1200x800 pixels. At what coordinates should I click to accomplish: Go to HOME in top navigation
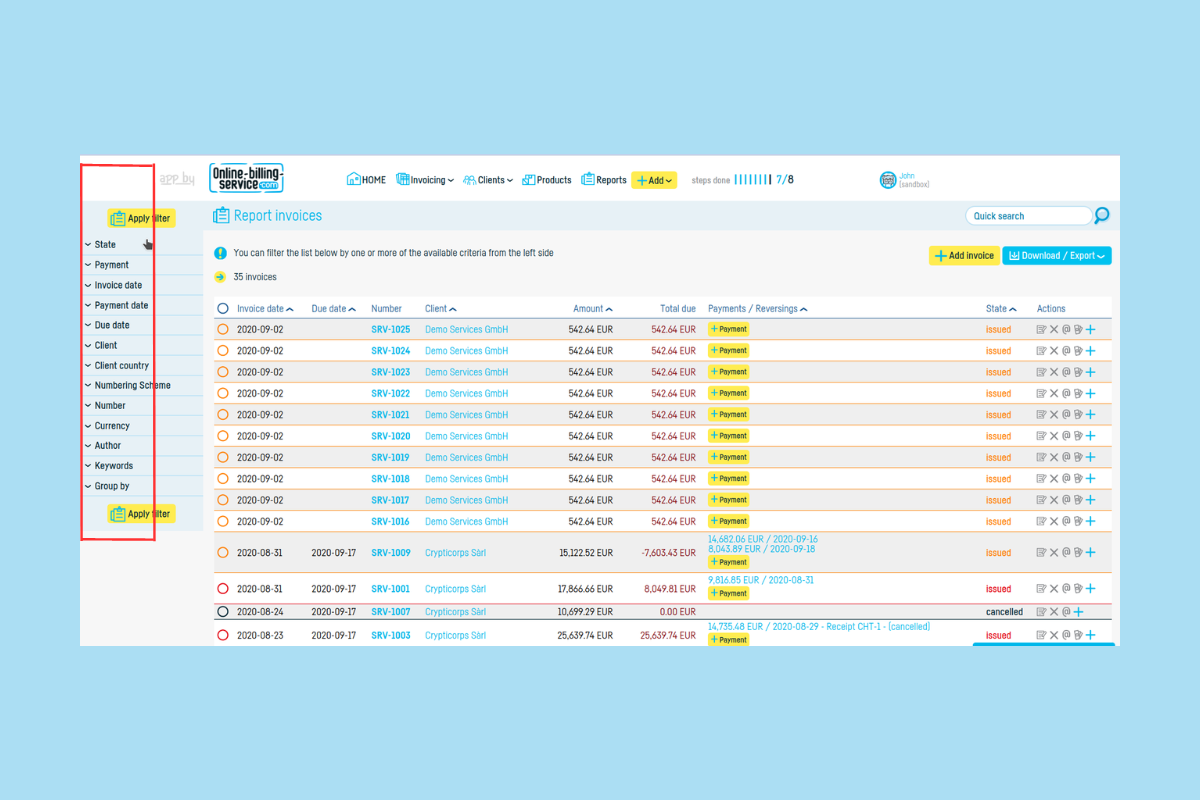(x=366, y=180)
